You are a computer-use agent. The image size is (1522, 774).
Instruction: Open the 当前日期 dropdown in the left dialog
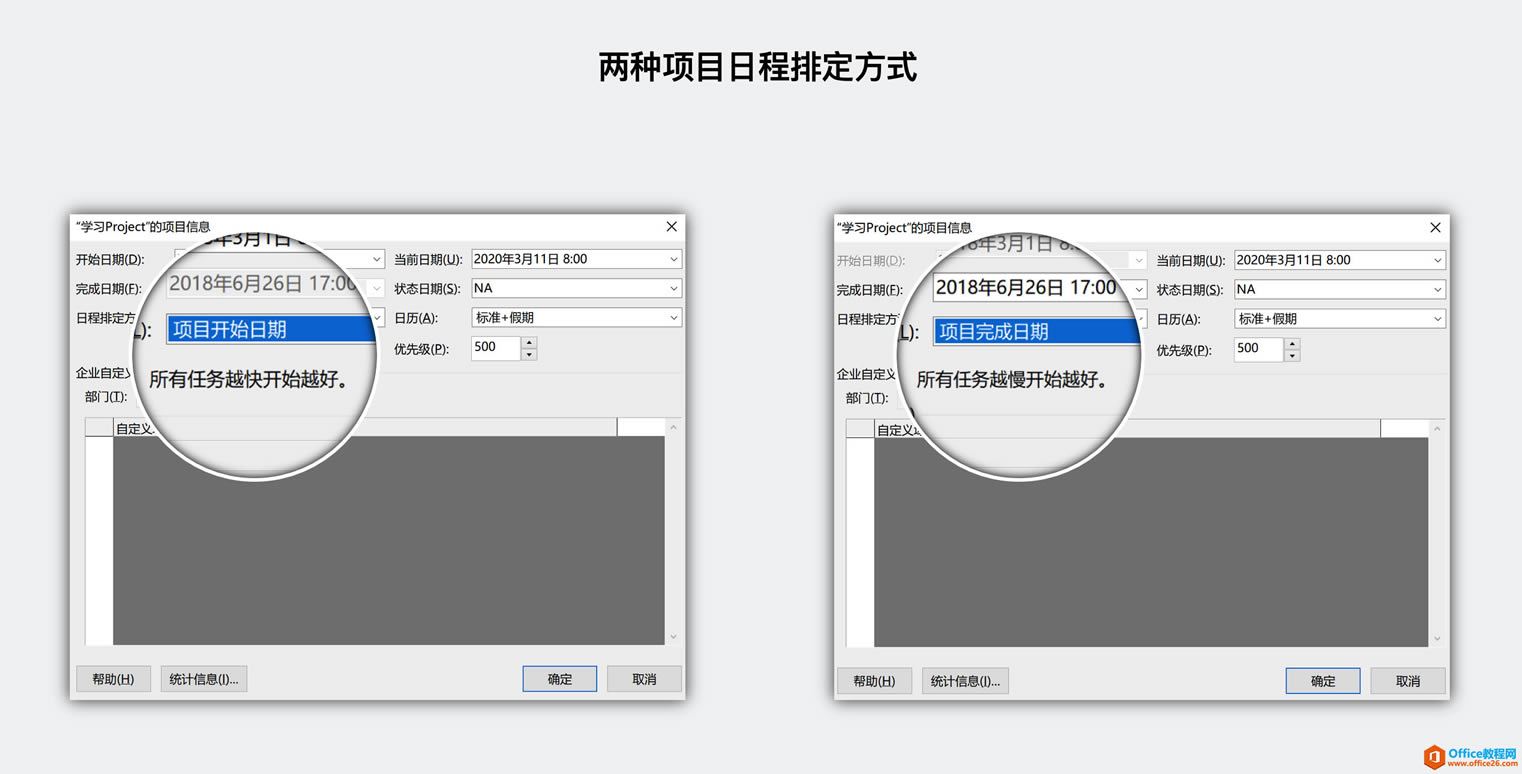click(x=672, y=258)
